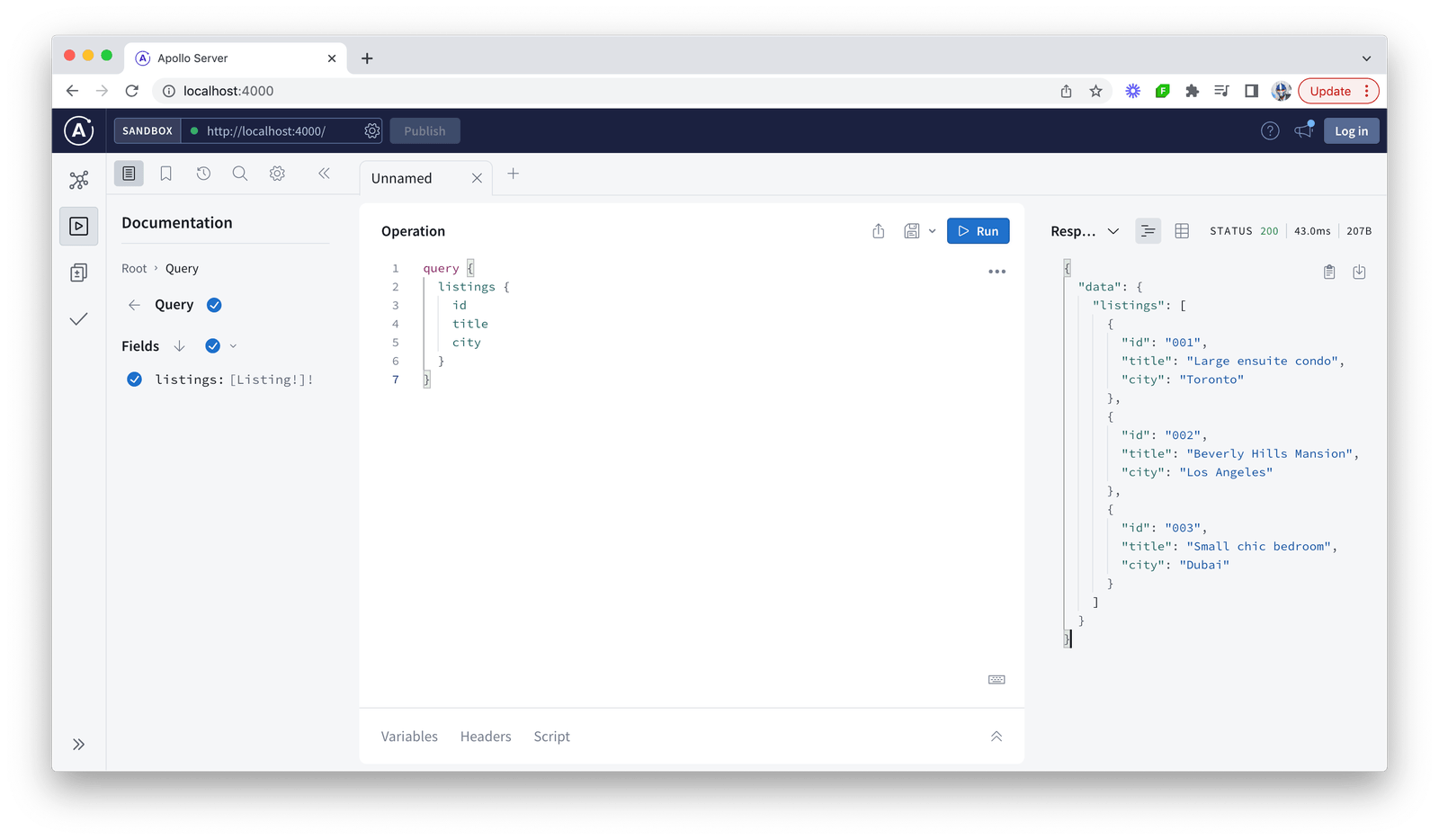Expand the bottom Variables panel chevron

[997, 737]
